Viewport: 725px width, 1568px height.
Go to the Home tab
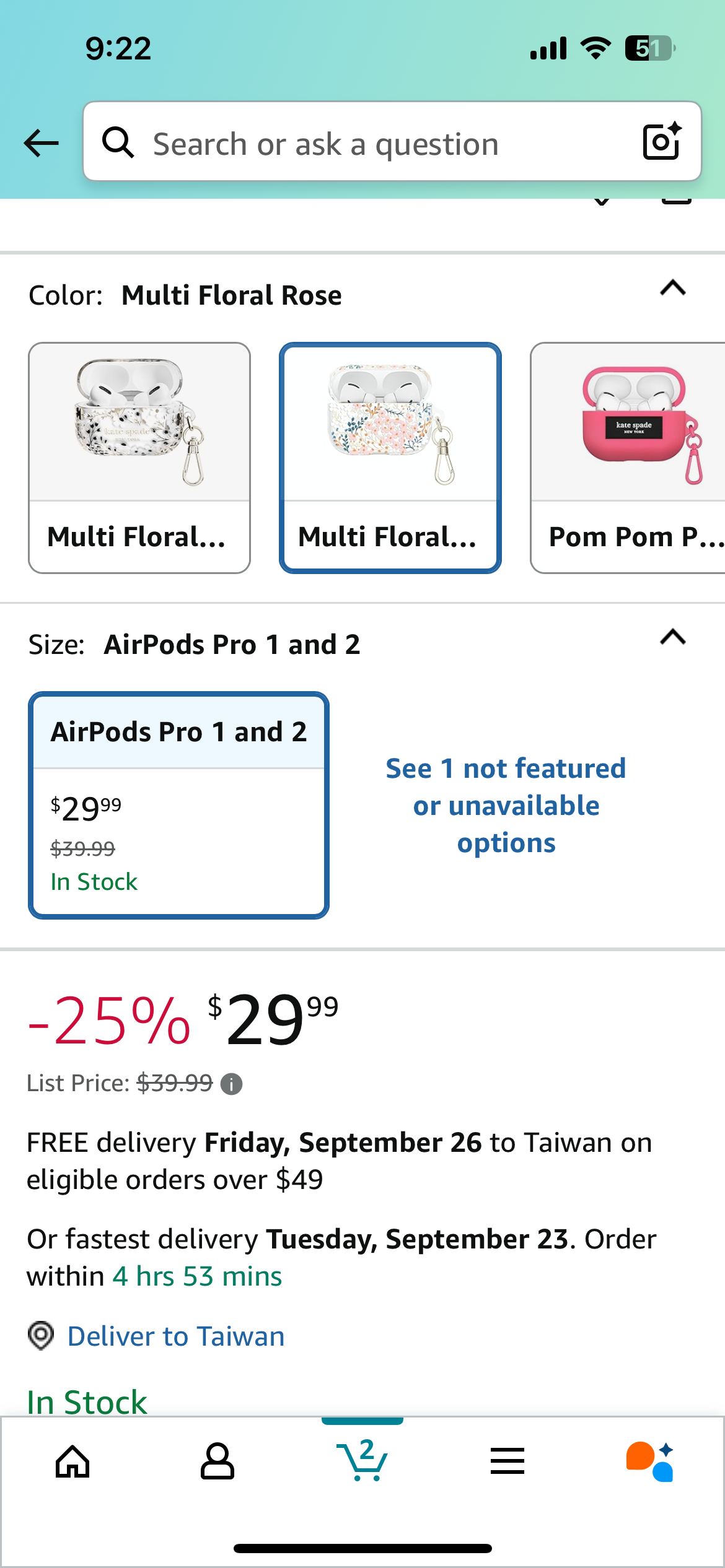click(72, 1461)
